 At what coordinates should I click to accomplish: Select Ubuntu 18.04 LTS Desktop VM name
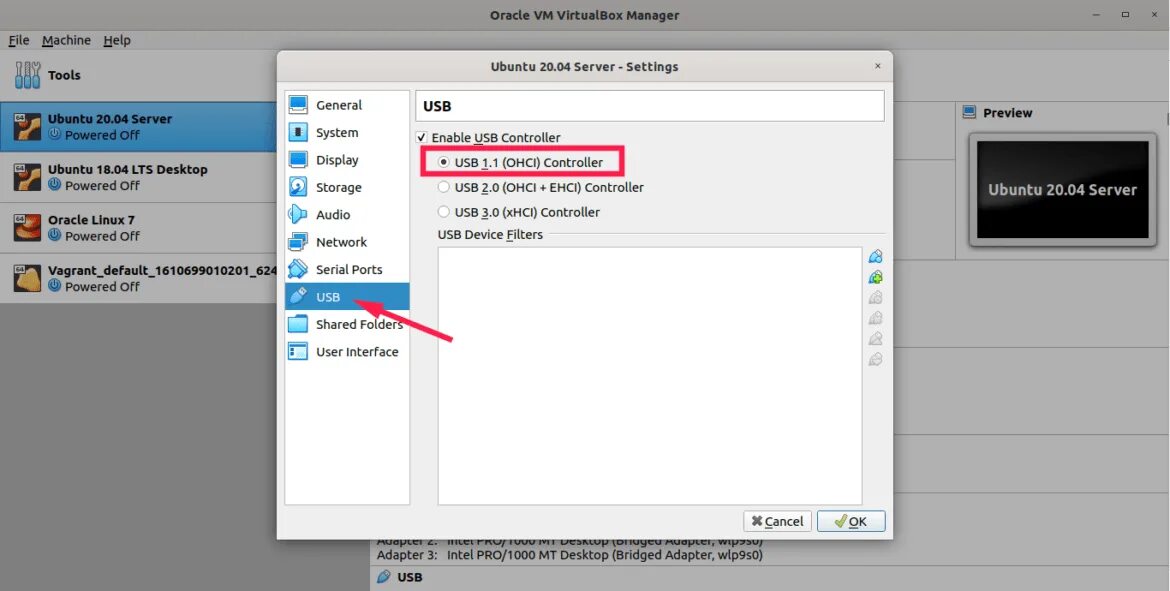coord(128,169)
